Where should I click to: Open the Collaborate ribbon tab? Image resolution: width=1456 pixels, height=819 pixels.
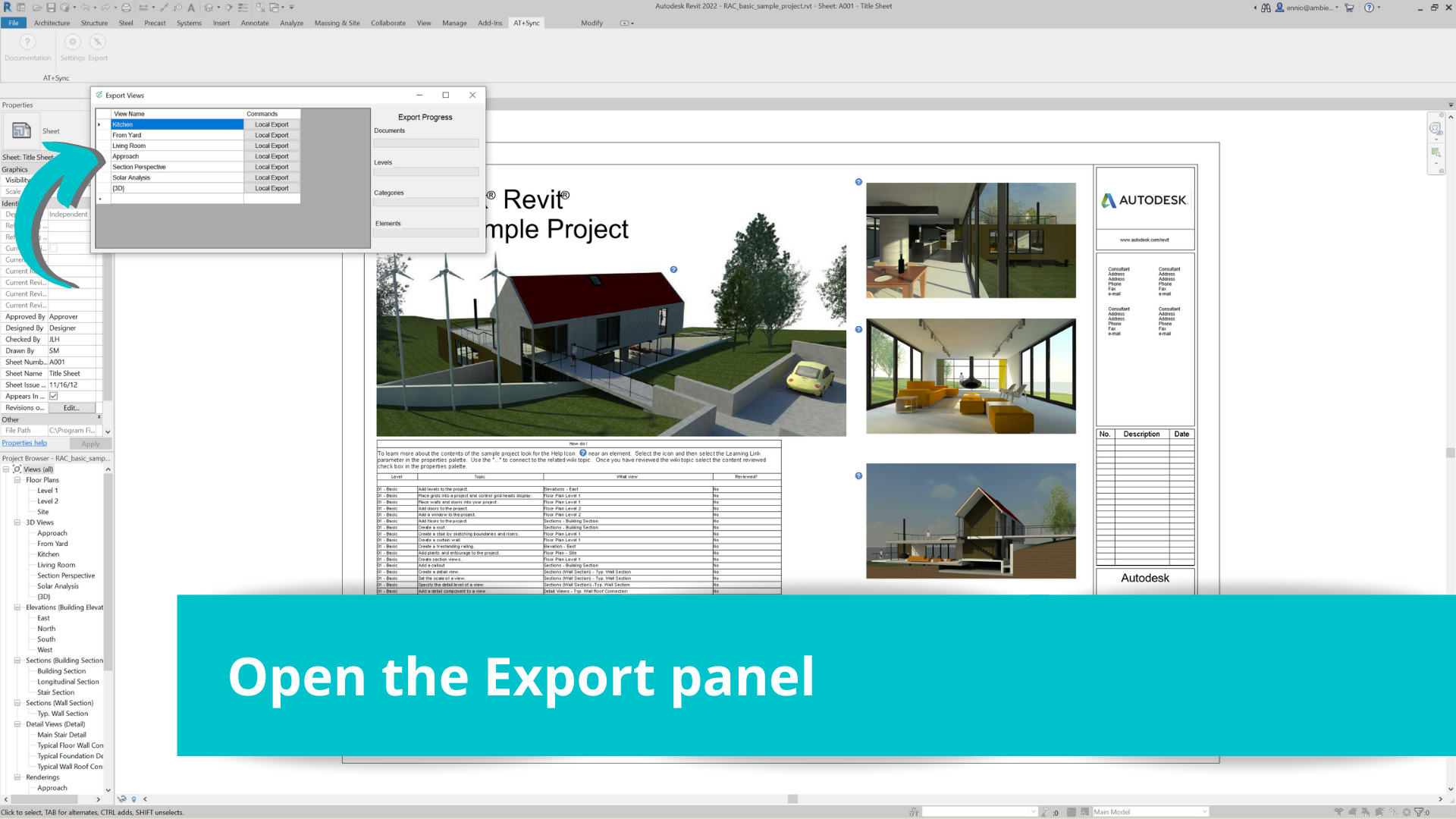pyautogui.click(x=388, y=23)
